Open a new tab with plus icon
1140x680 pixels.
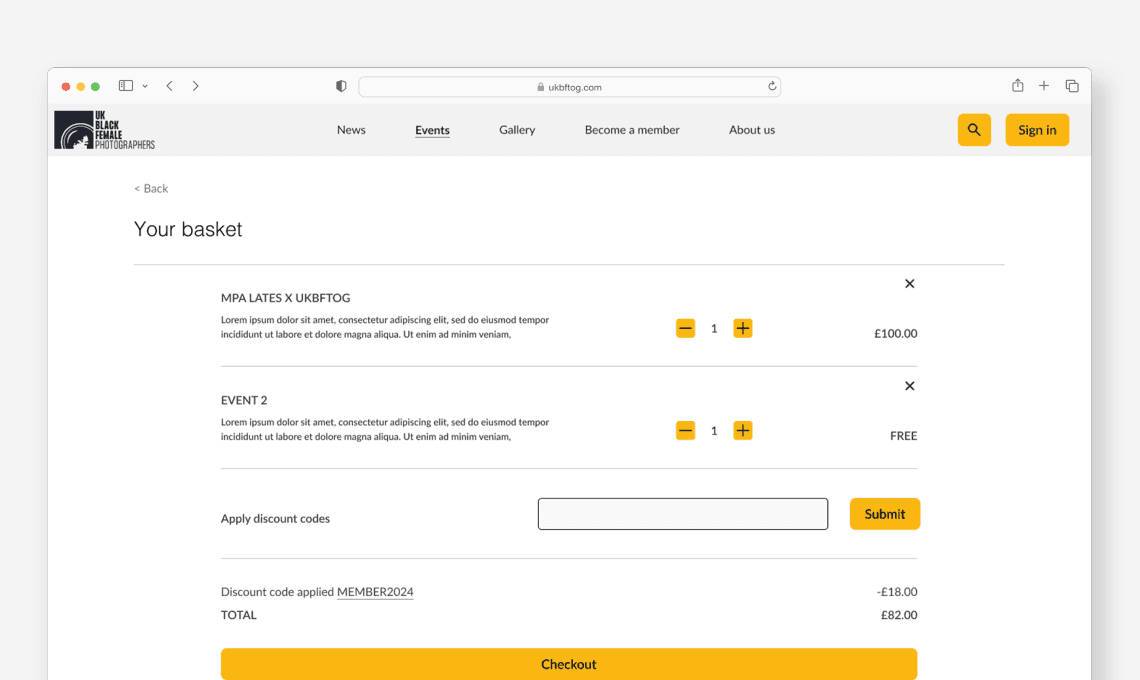pyautogui.click(x=1044, y=86)
